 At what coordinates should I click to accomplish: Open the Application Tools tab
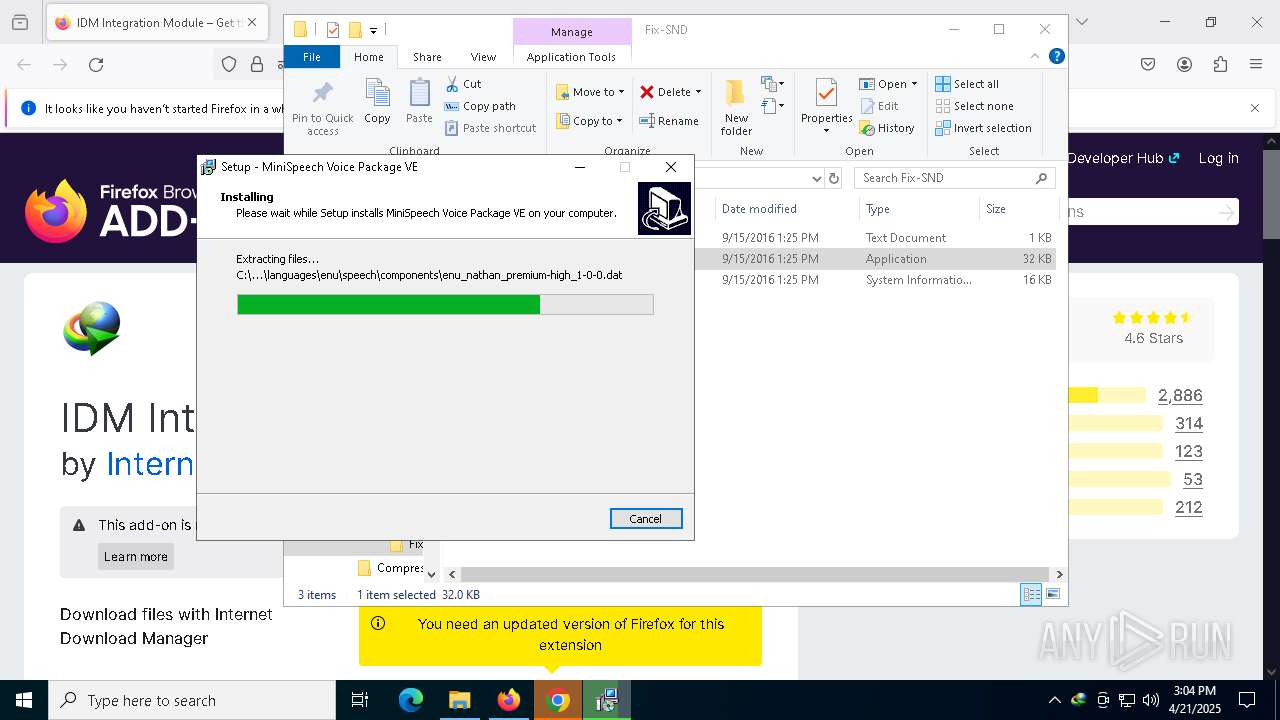(x=571, y=57)
